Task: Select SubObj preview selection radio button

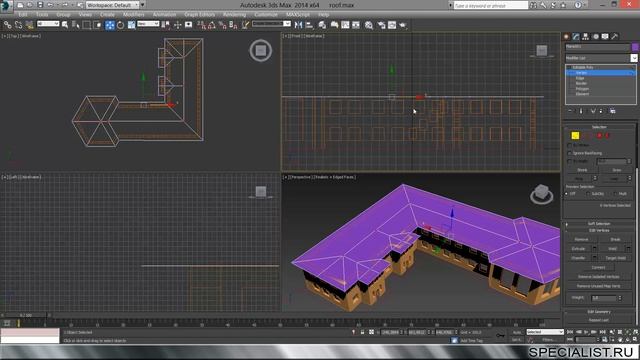Action: click(588, 193)
